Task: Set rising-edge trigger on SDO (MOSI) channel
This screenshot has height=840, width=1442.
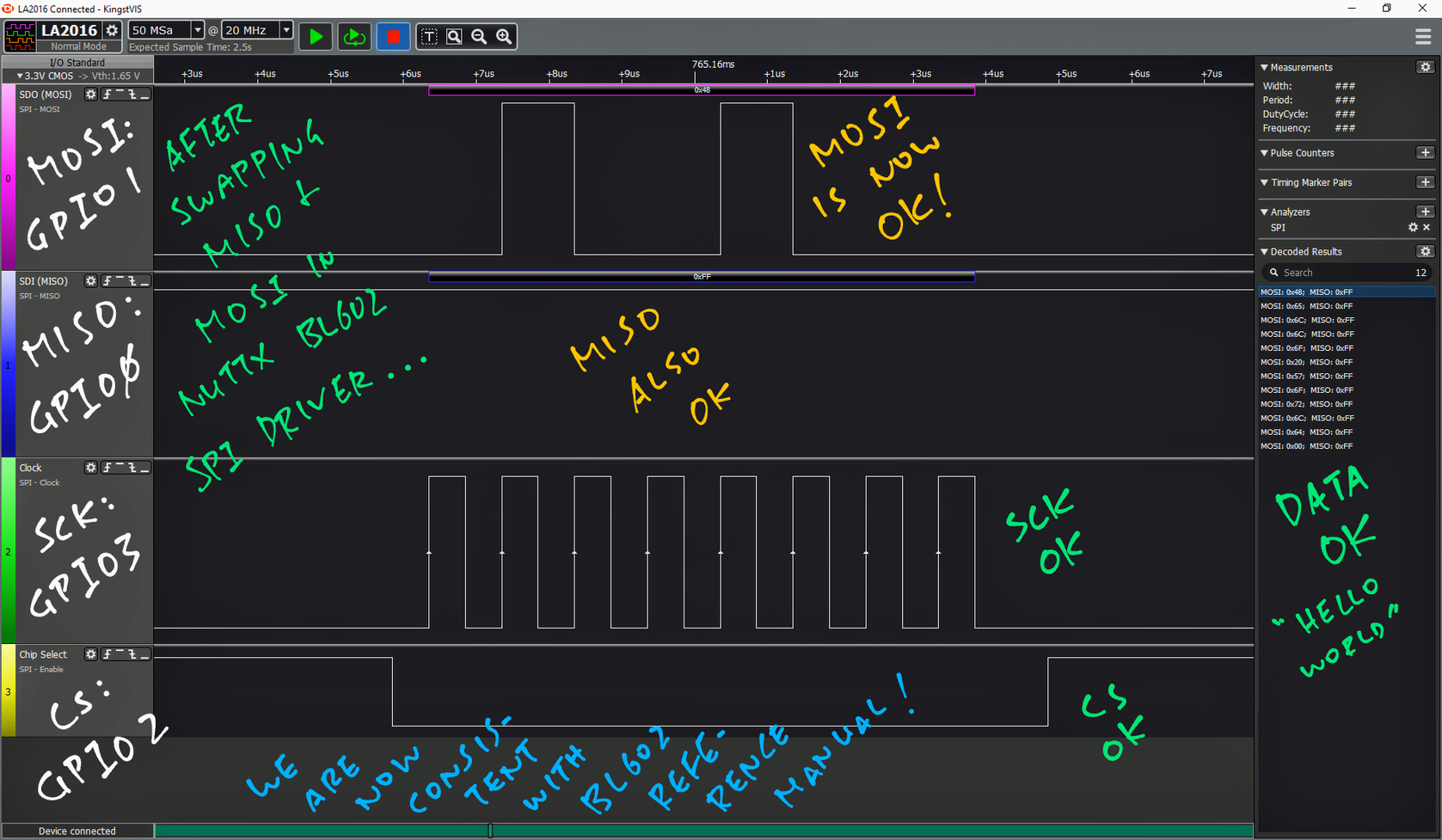Action: 107,95
